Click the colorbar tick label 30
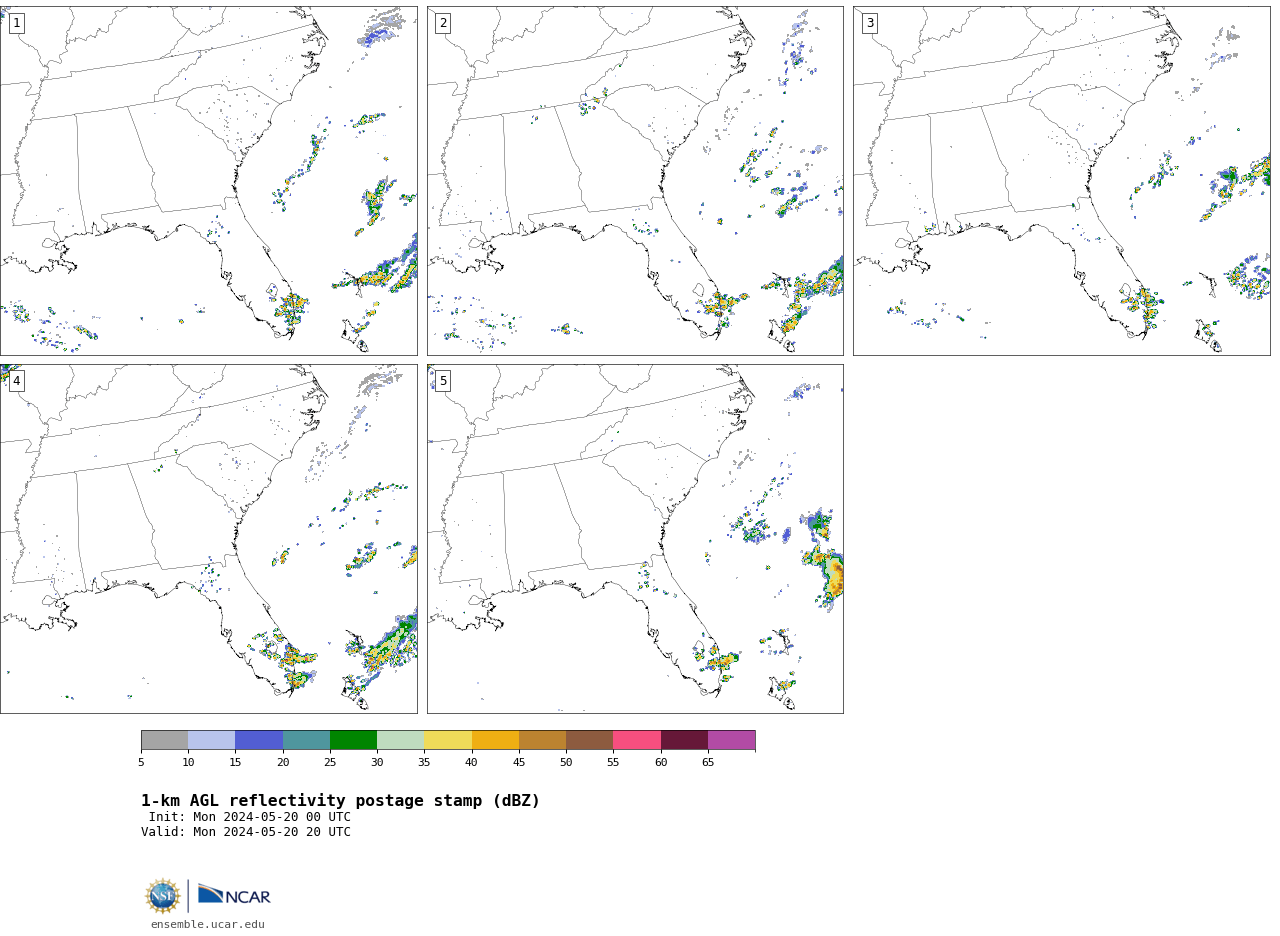1280x936 pixels. (x=377, y=763)
